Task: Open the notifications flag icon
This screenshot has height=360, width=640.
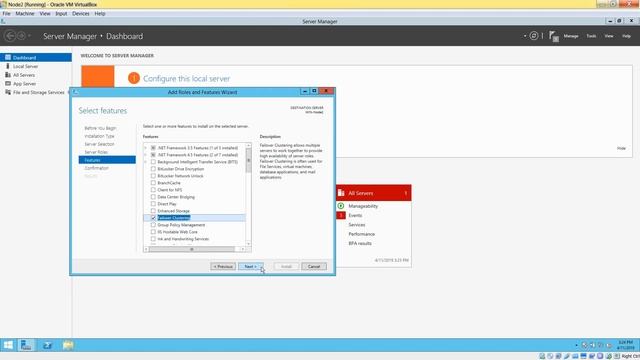Action: click(553, 36)
